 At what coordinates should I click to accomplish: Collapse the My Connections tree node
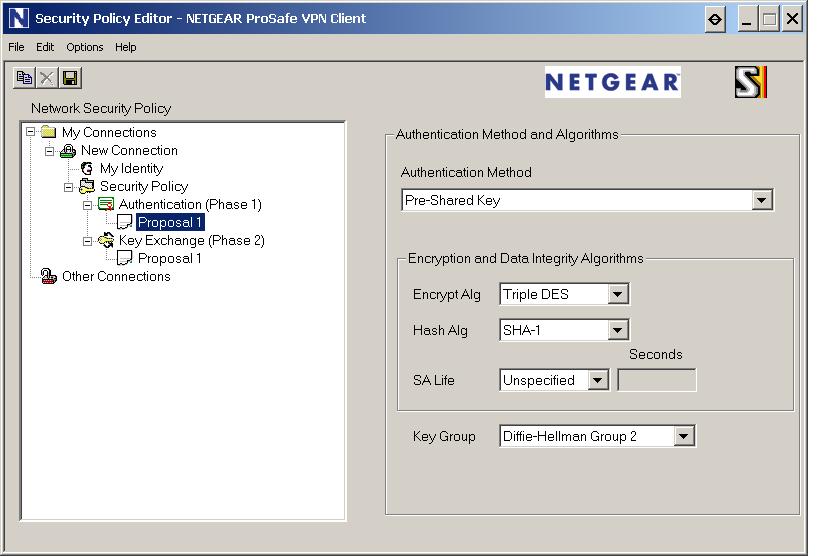(31, 132)
